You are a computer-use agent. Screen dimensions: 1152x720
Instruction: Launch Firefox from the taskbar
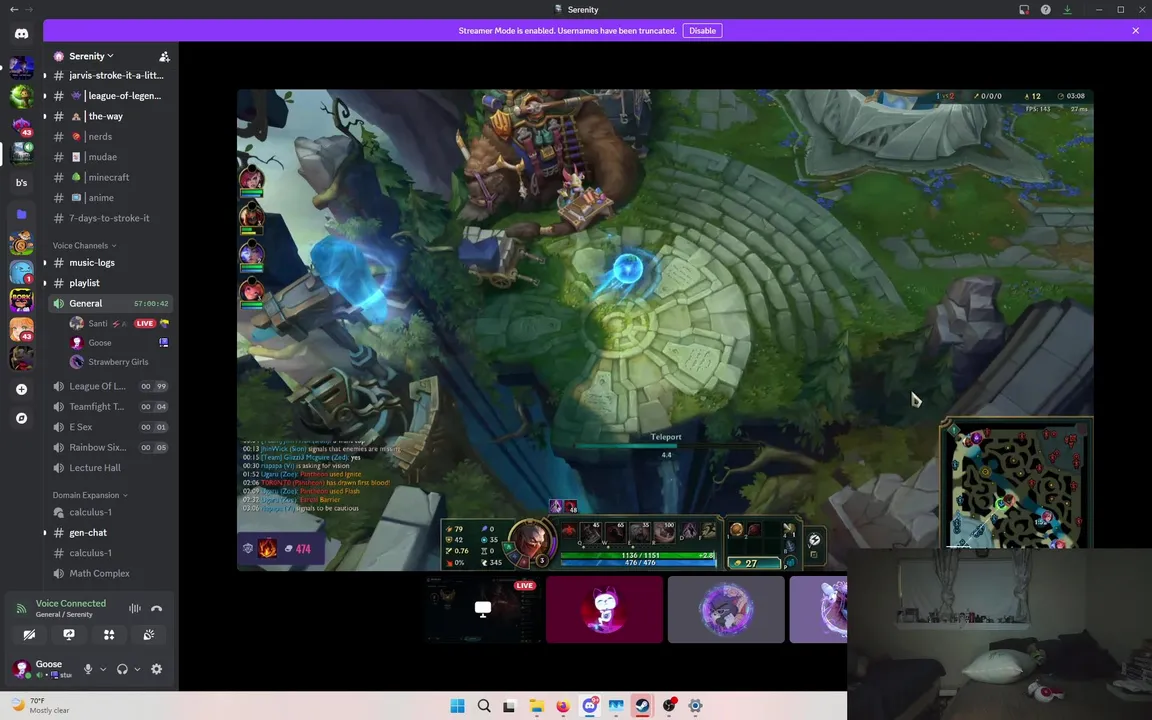563,706
